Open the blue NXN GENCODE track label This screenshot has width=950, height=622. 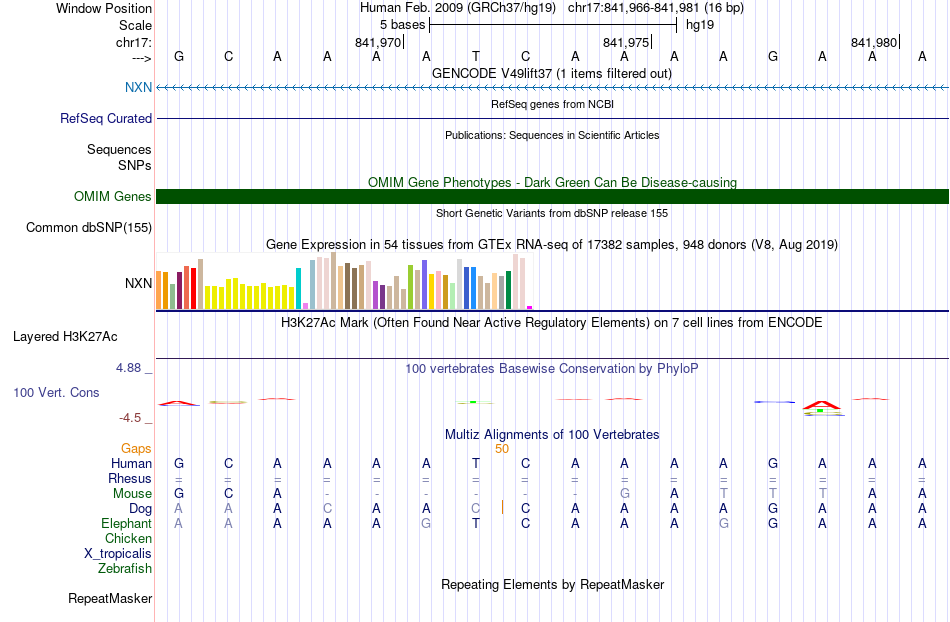138,87
